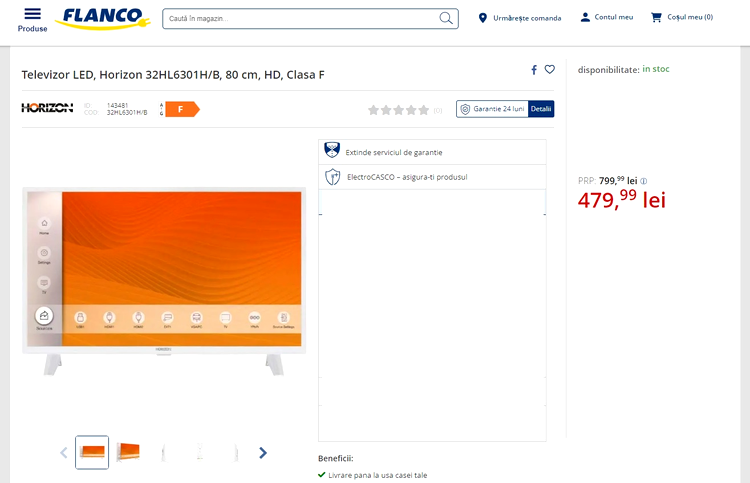Click the Garantie 24 luni badge

pyautogui.click(x=492, y=109)
